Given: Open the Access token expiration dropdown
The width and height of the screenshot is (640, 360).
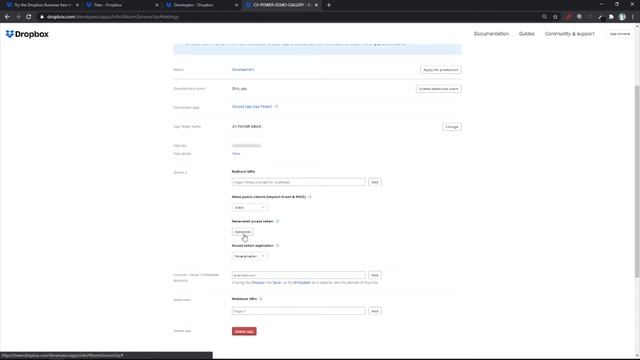Looking at the screenshot, I should point(250,256).
